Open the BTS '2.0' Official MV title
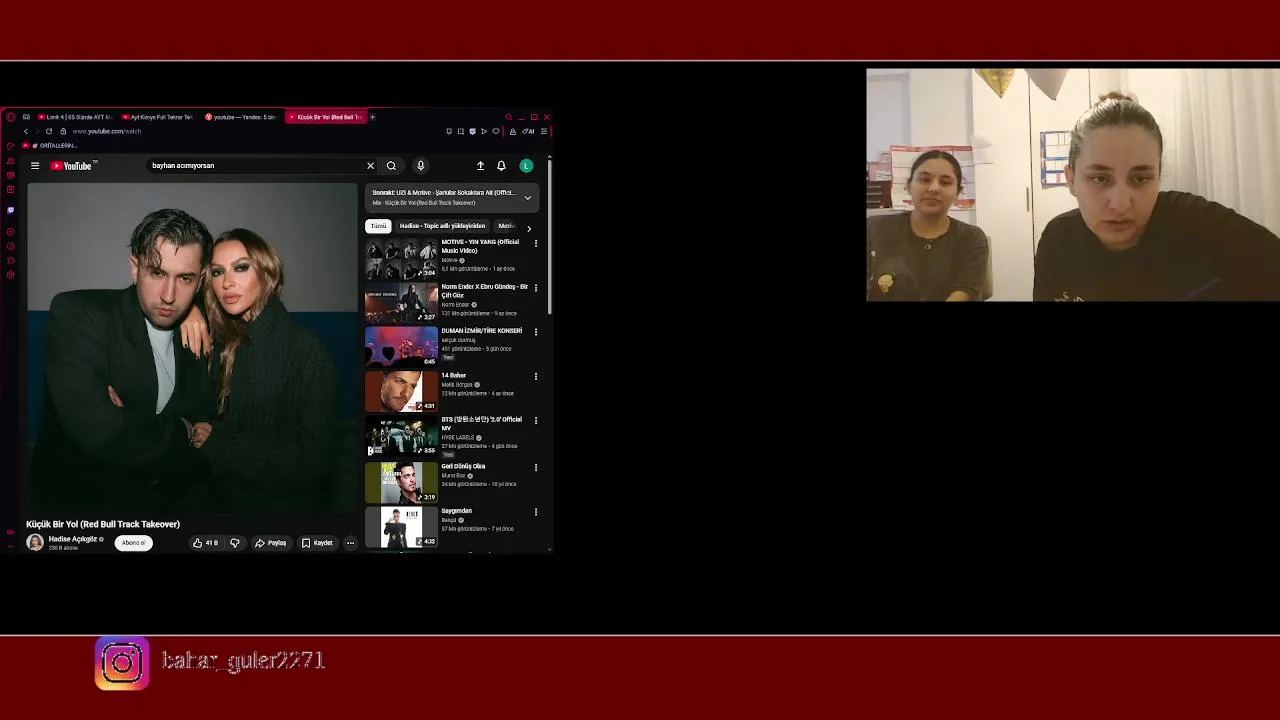 click(x=482, y=424)
